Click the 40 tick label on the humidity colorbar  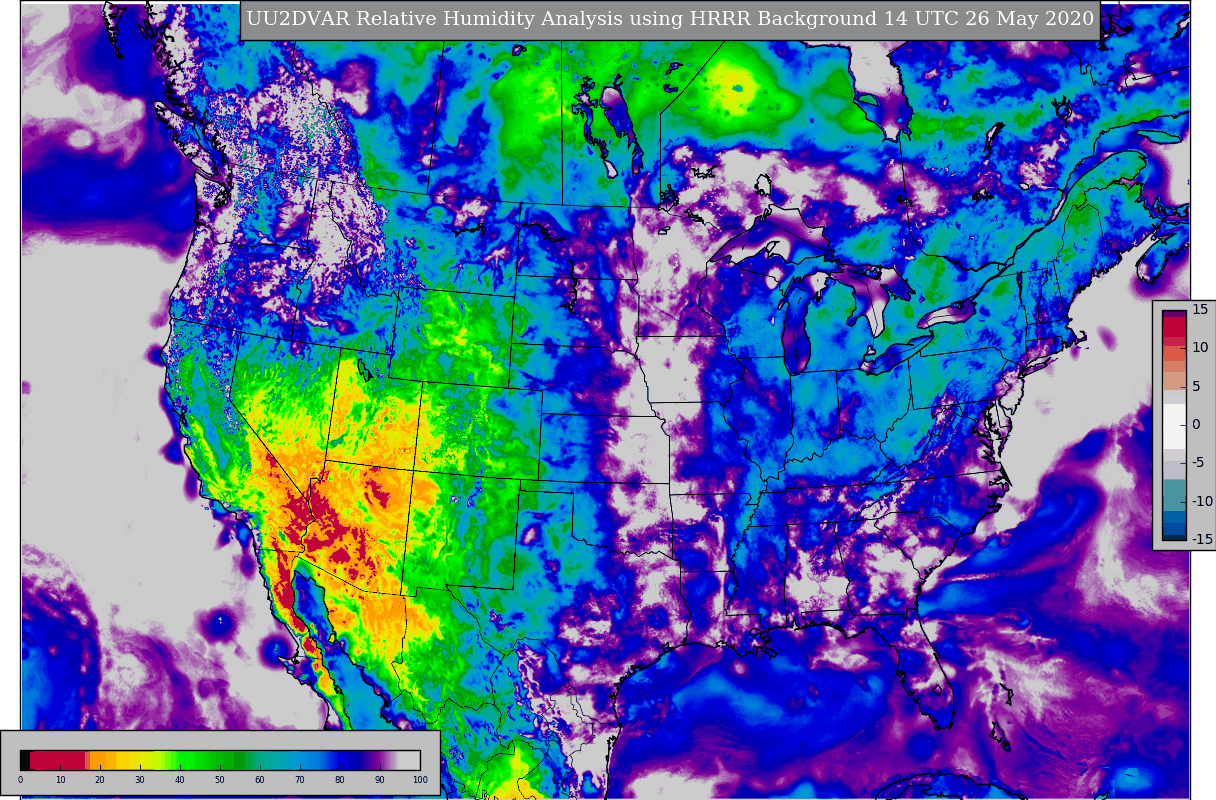[x=179, y=780]
